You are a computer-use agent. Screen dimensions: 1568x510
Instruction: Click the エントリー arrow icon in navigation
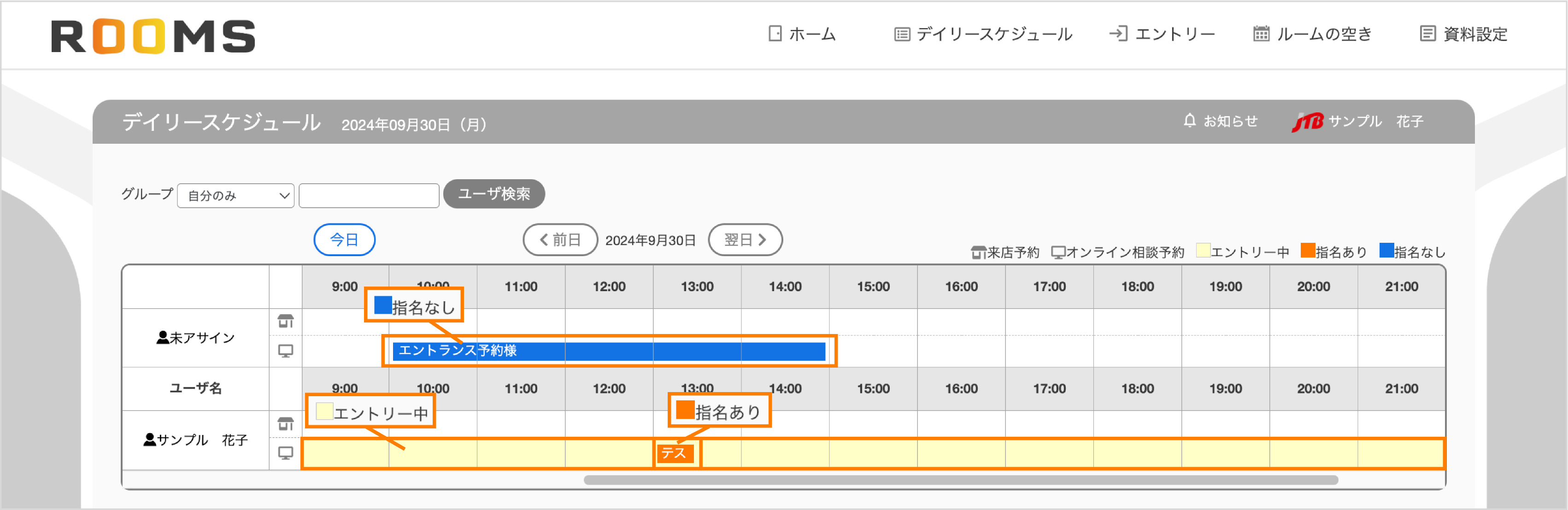pos(1119,35)
